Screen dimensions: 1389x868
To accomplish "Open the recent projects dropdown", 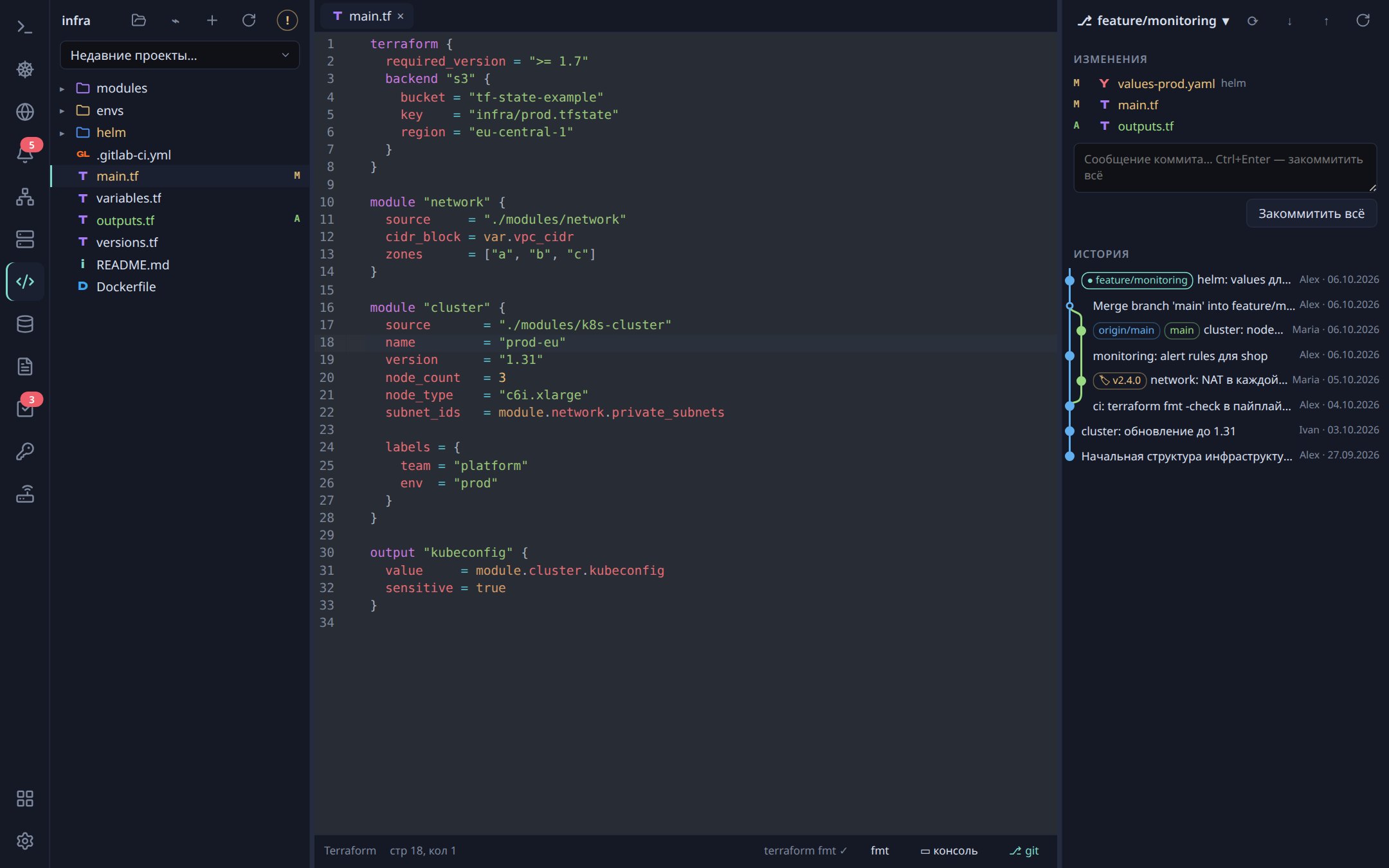I will point(179,55).
